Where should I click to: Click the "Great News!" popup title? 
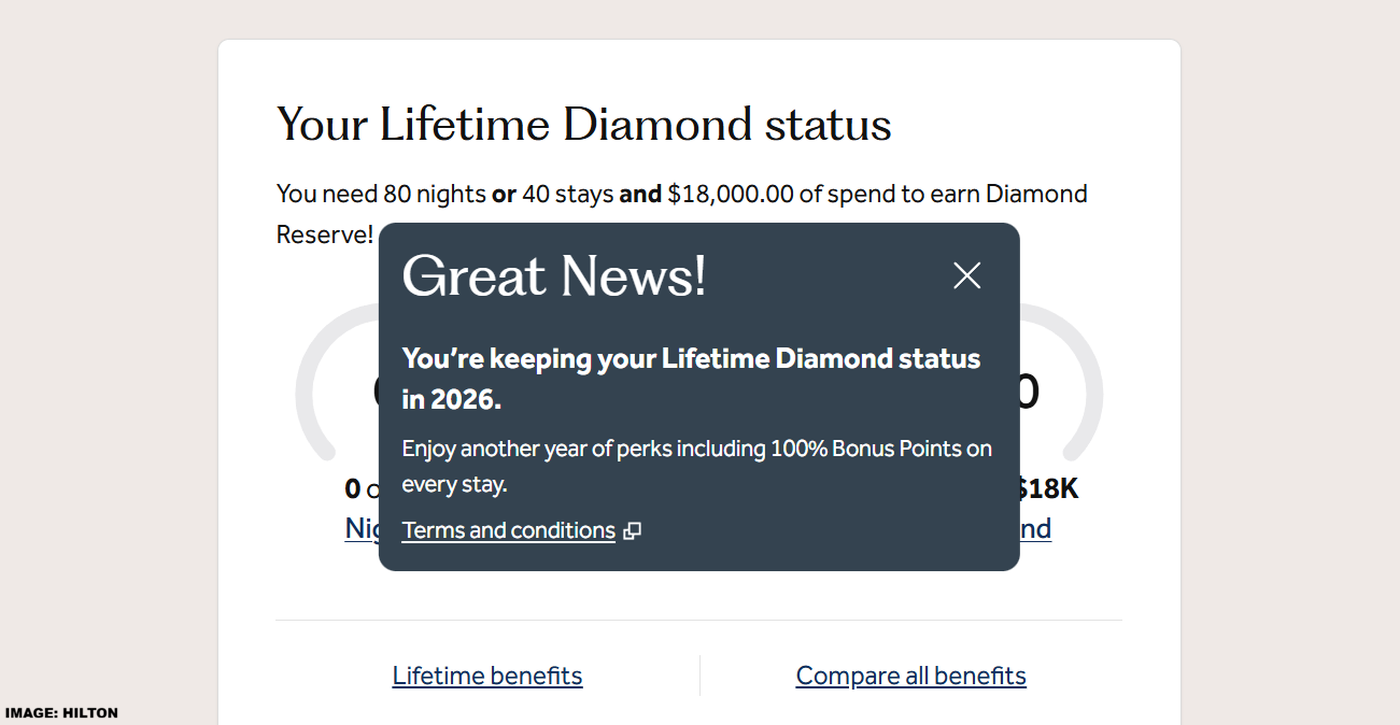tap(554, 276)
